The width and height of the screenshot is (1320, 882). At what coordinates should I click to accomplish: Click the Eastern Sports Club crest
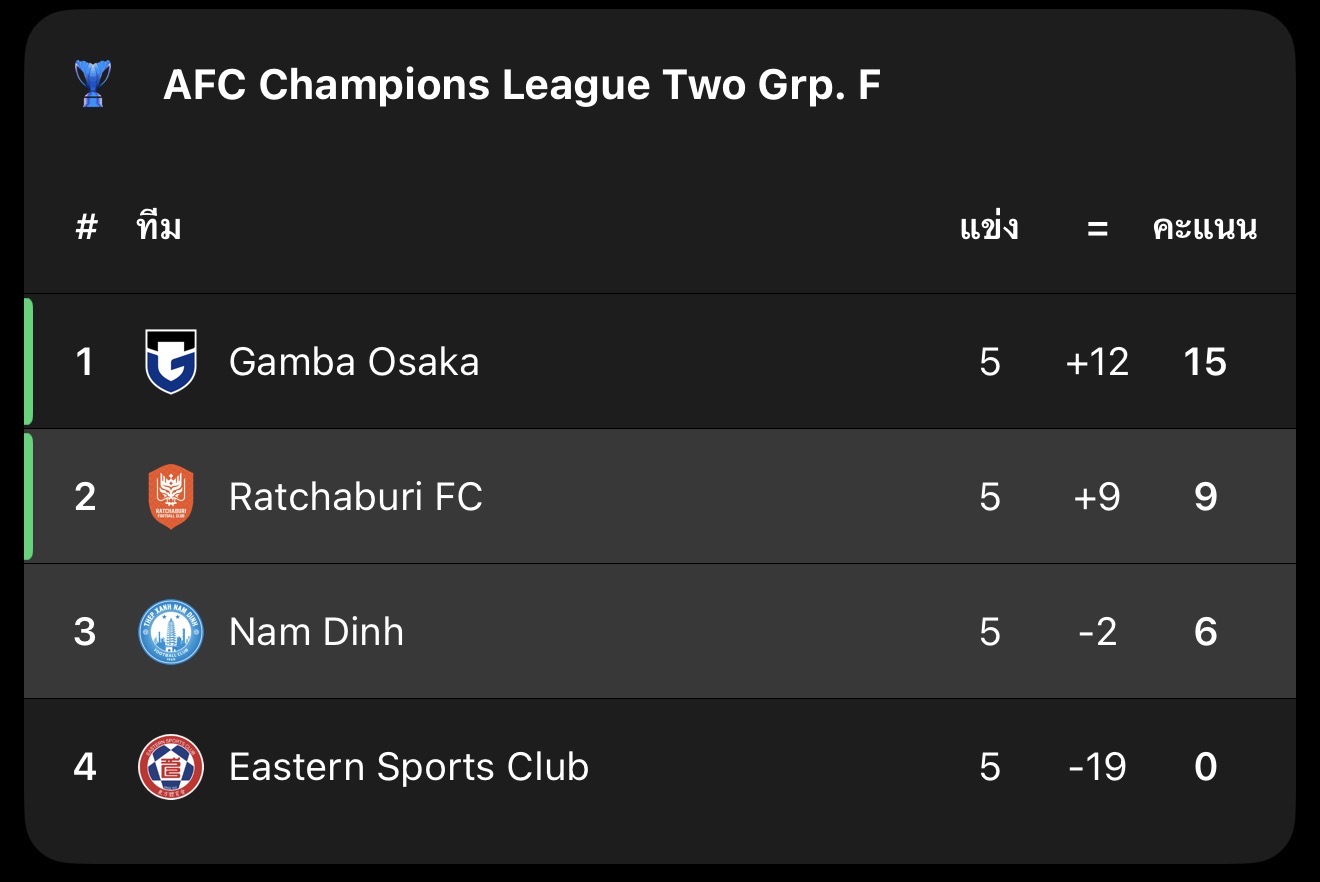coord(171,767)
